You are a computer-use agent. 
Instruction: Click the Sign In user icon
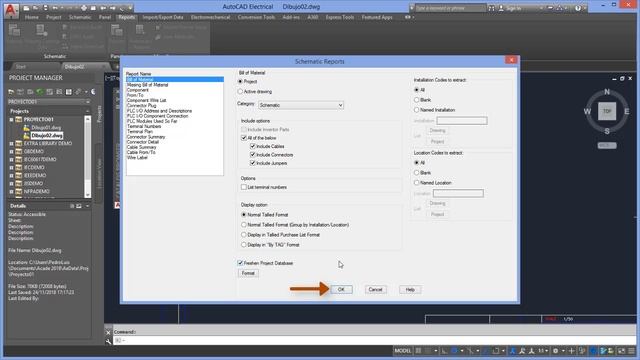(501, 8)
